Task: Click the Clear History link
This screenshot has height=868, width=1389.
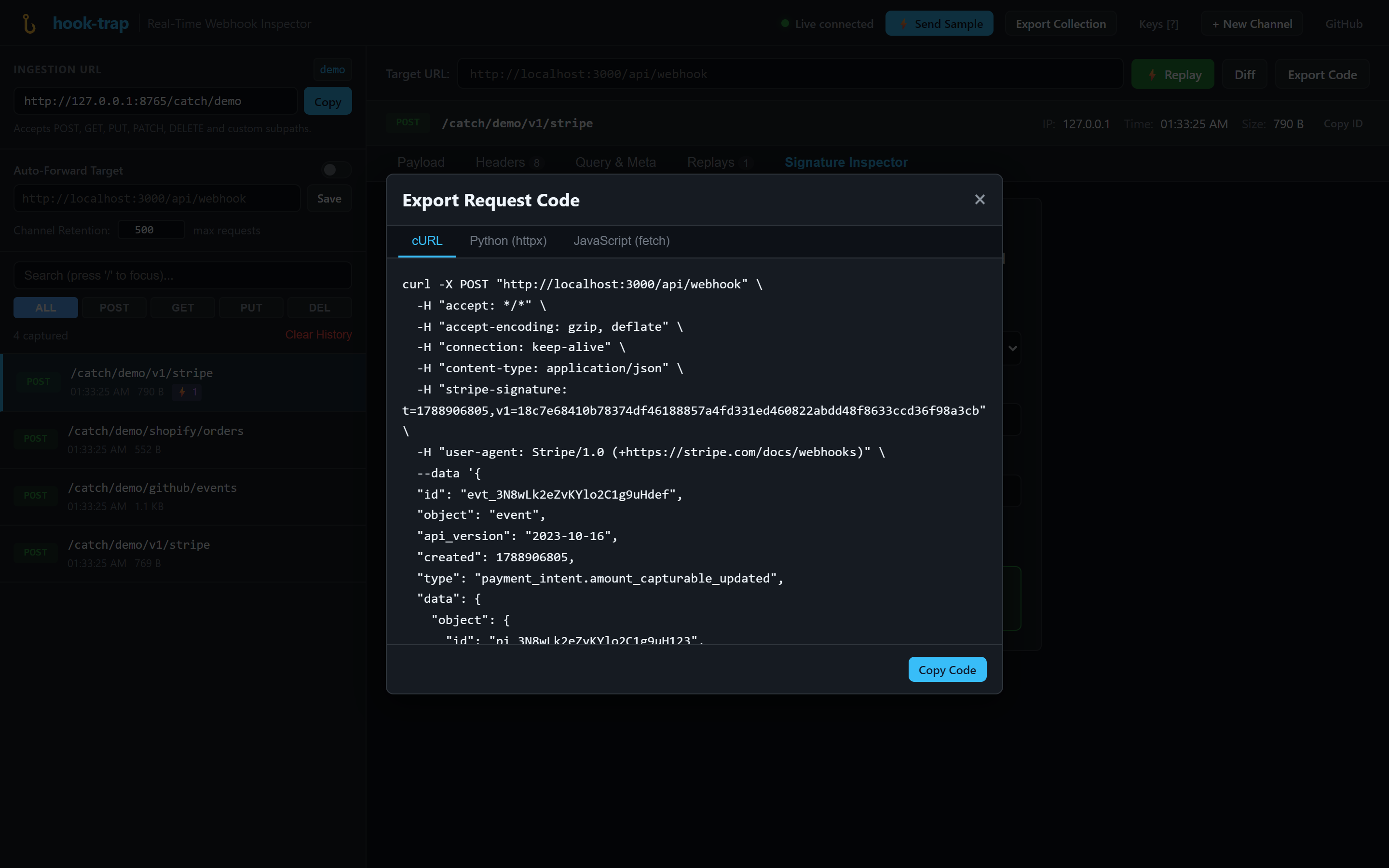Action: tap(318, 335)
